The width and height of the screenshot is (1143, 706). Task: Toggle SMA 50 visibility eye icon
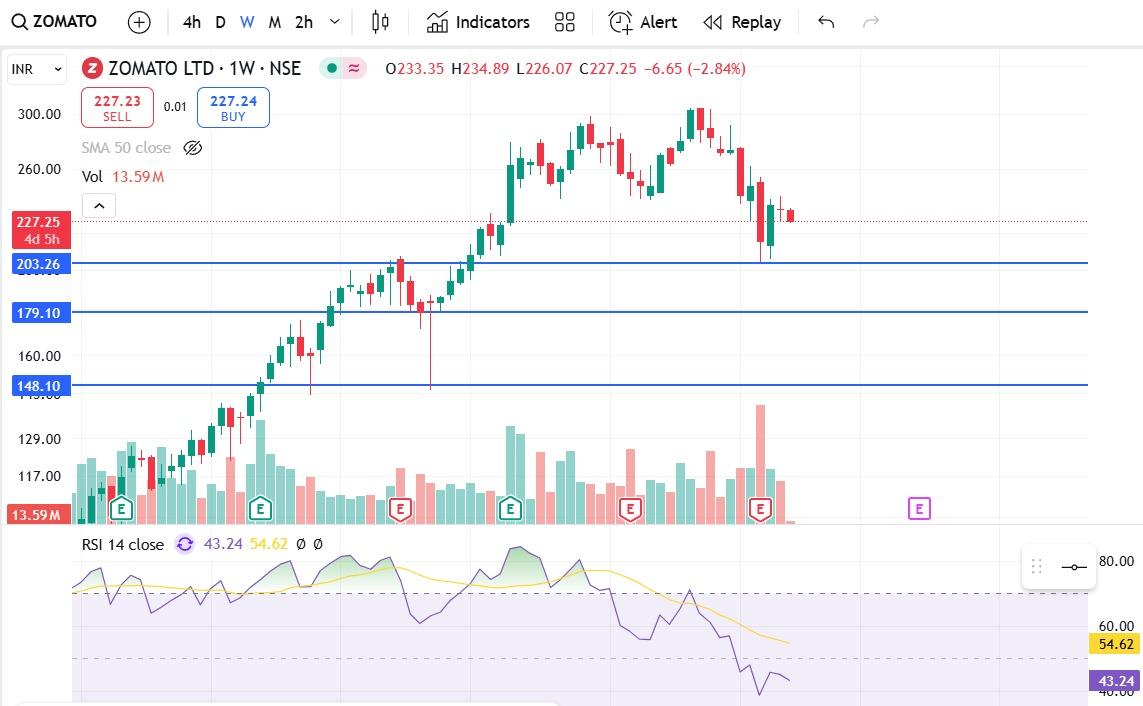click(x=192, y=148)
